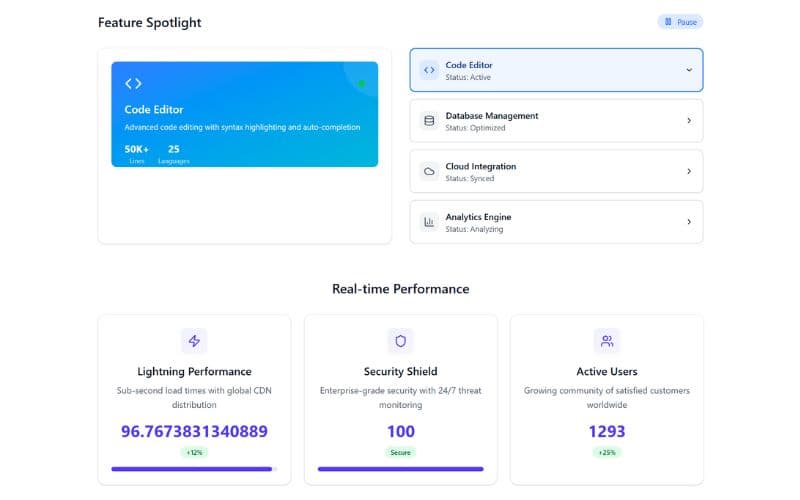
Task: Pause the feature spotlight rotation
Action: point(680,22)
